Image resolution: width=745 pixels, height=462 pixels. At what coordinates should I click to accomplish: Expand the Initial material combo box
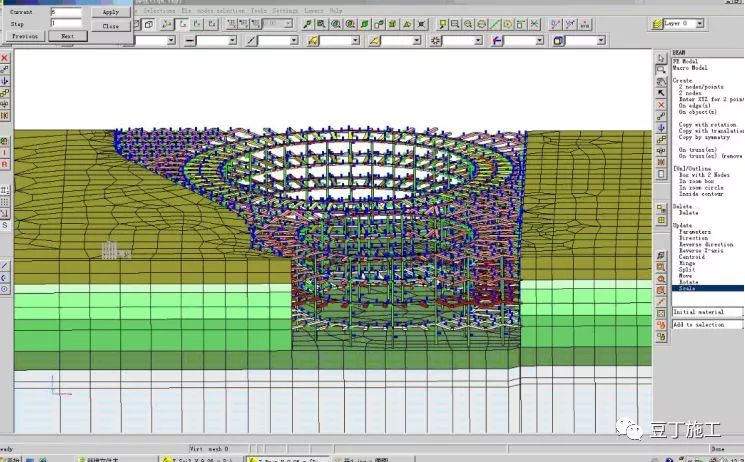[708, 312]
